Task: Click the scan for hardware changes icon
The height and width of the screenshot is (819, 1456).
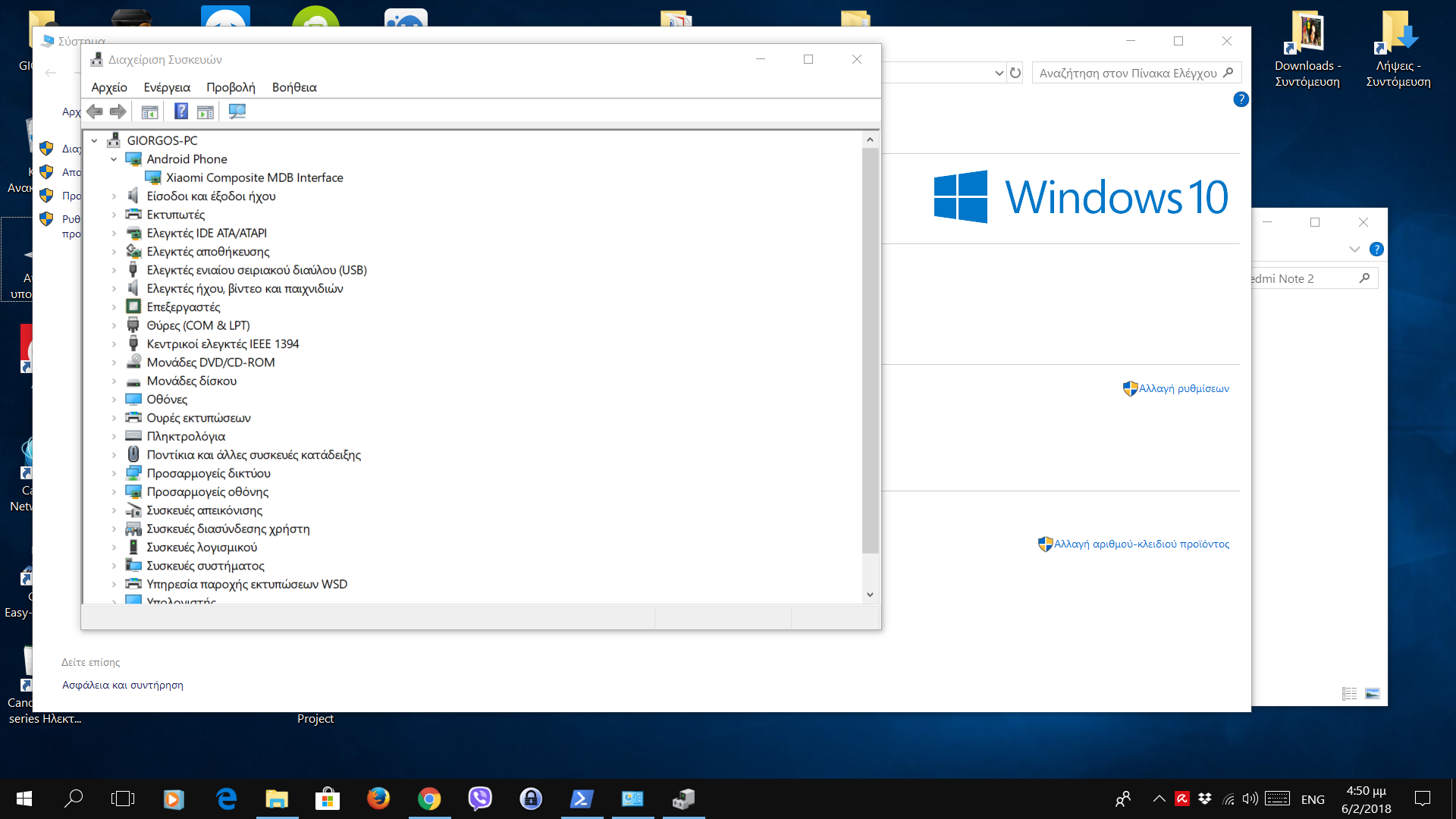Action: tap(237, 111)
